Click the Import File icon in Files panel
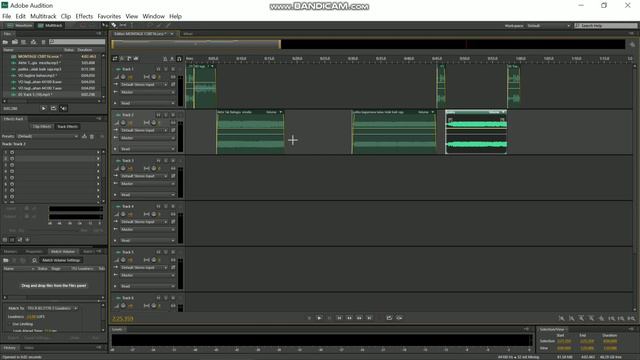This screenshot has height=360, width=640. (x=15, y=42)
